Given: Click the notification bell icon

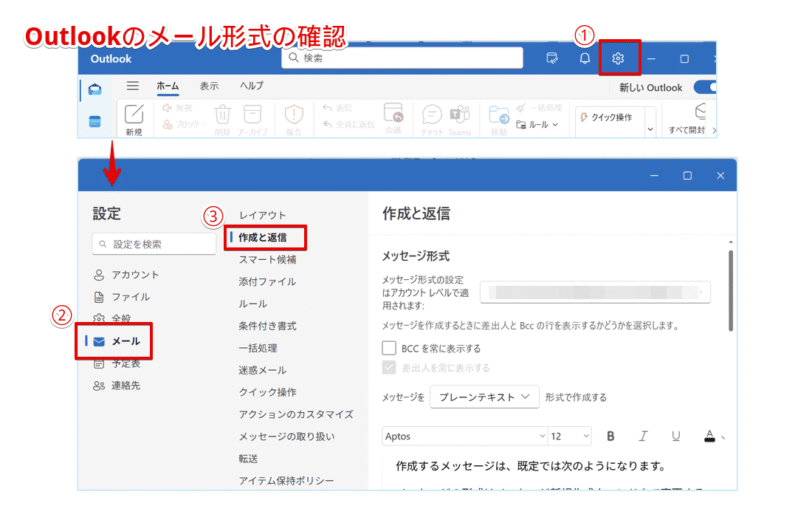Looking at the screenshot, I should [585, 59].
